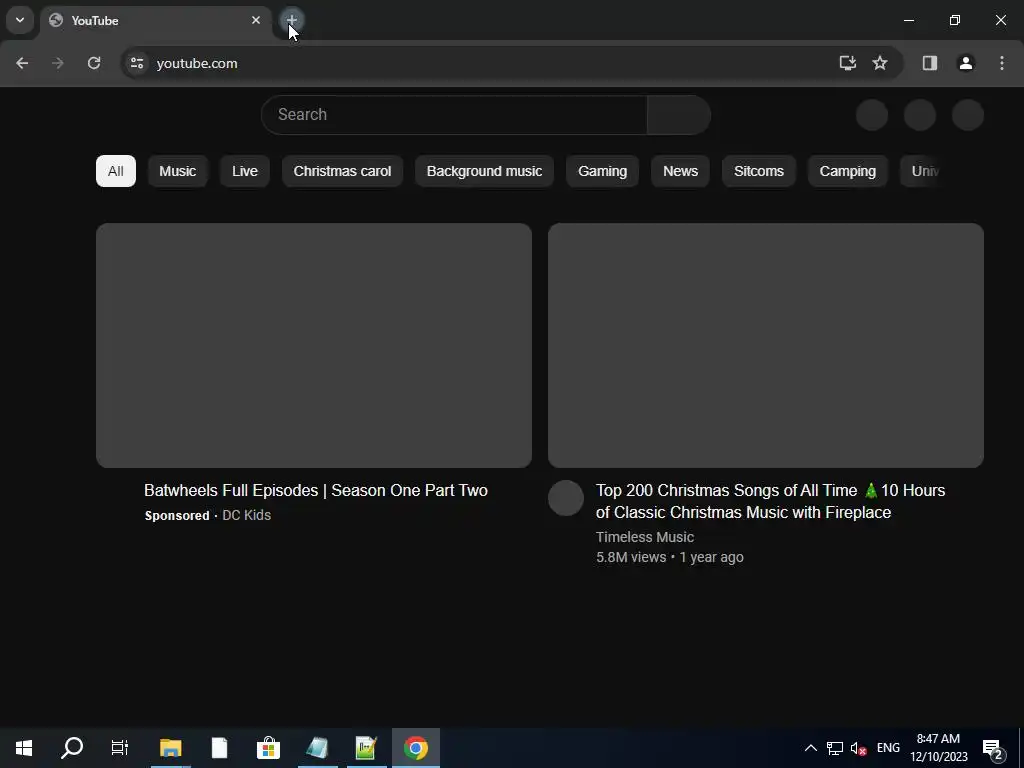Click the Timeless Music channel avatar

(x=566, y=498)
